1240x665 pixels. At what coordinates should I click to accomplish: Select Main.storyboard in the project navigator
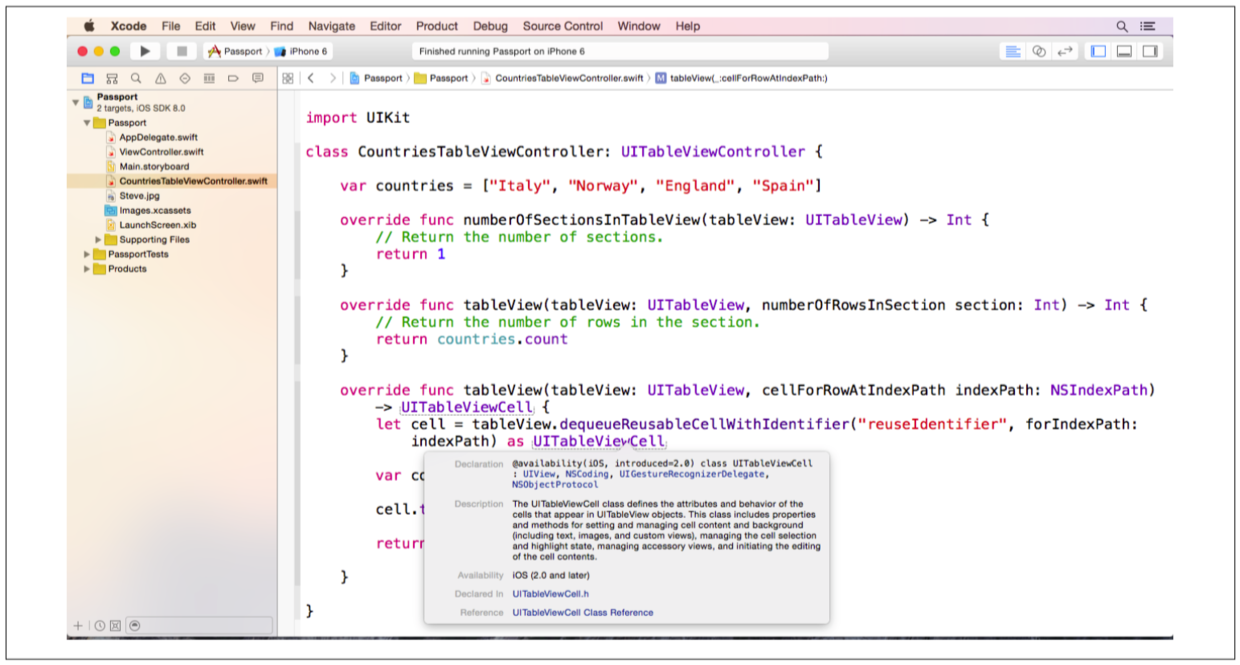[153, 167]
